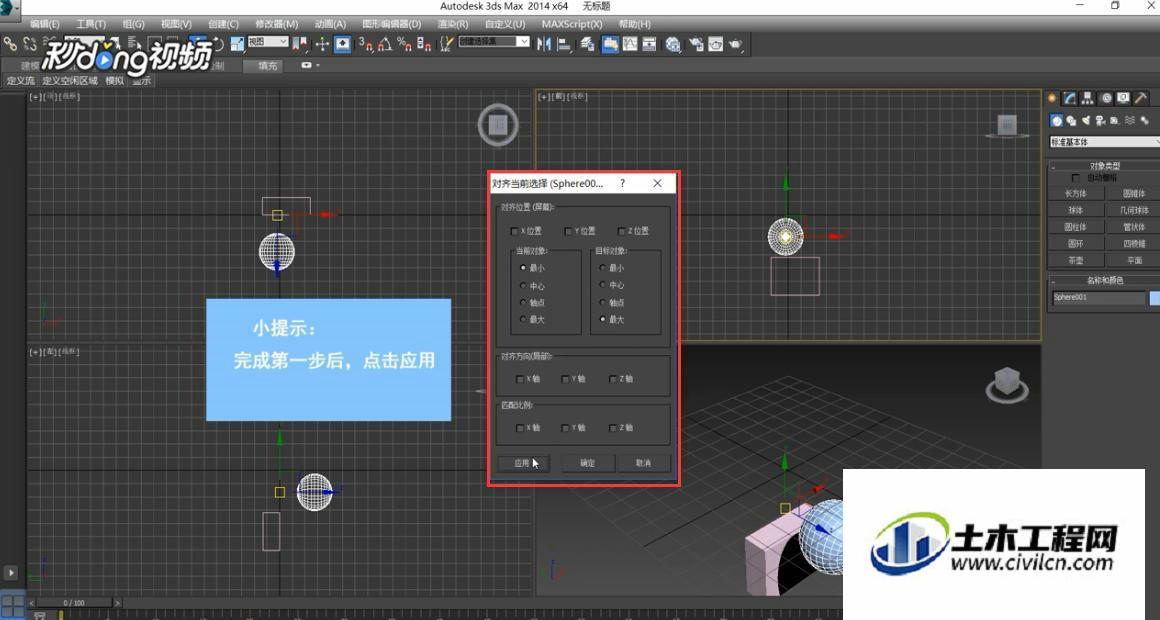Open Render Setup teapot icon

[696, 44]
